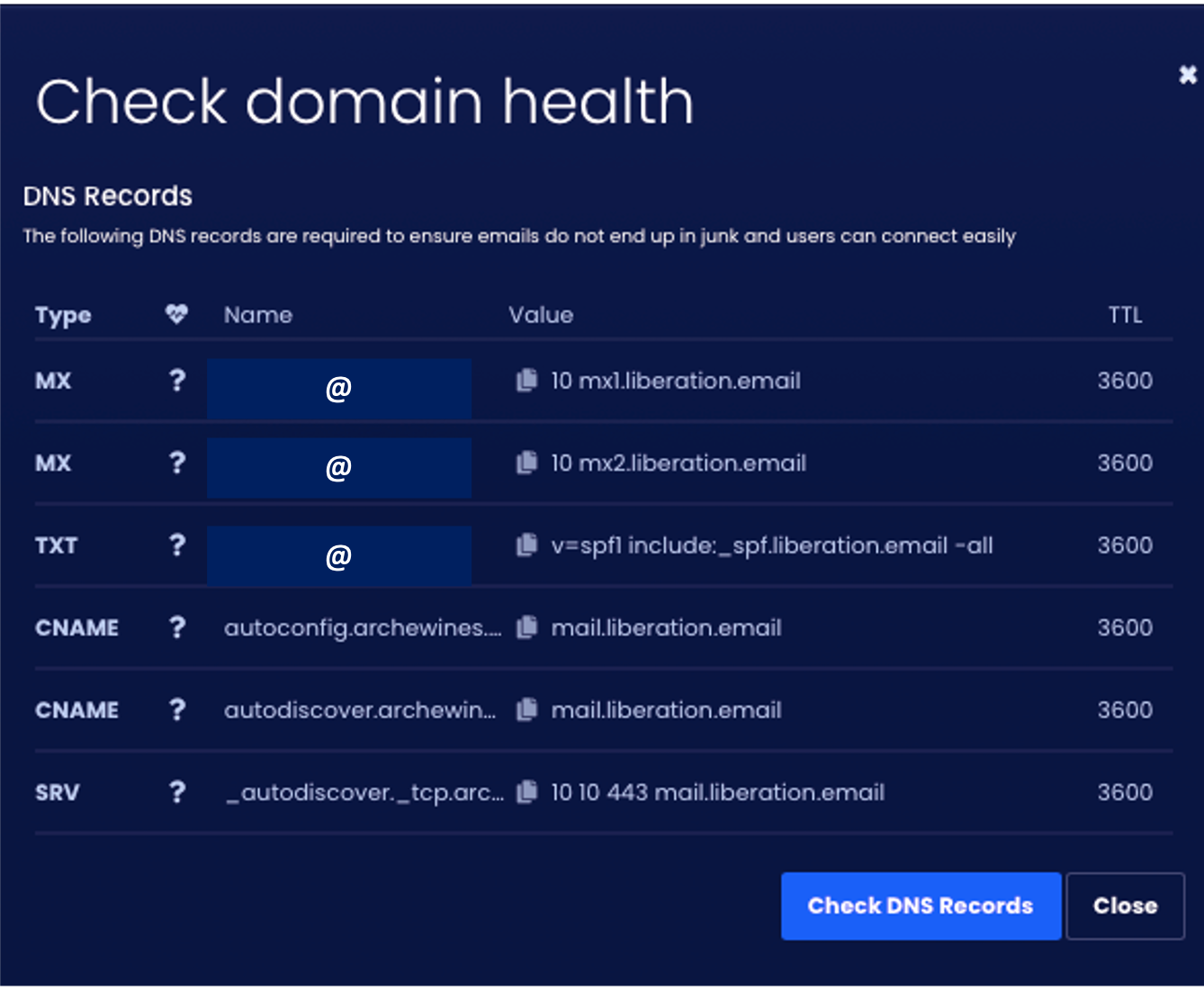Click the Type column header
Screen dimensions: 1204x990
coord(63,316)
